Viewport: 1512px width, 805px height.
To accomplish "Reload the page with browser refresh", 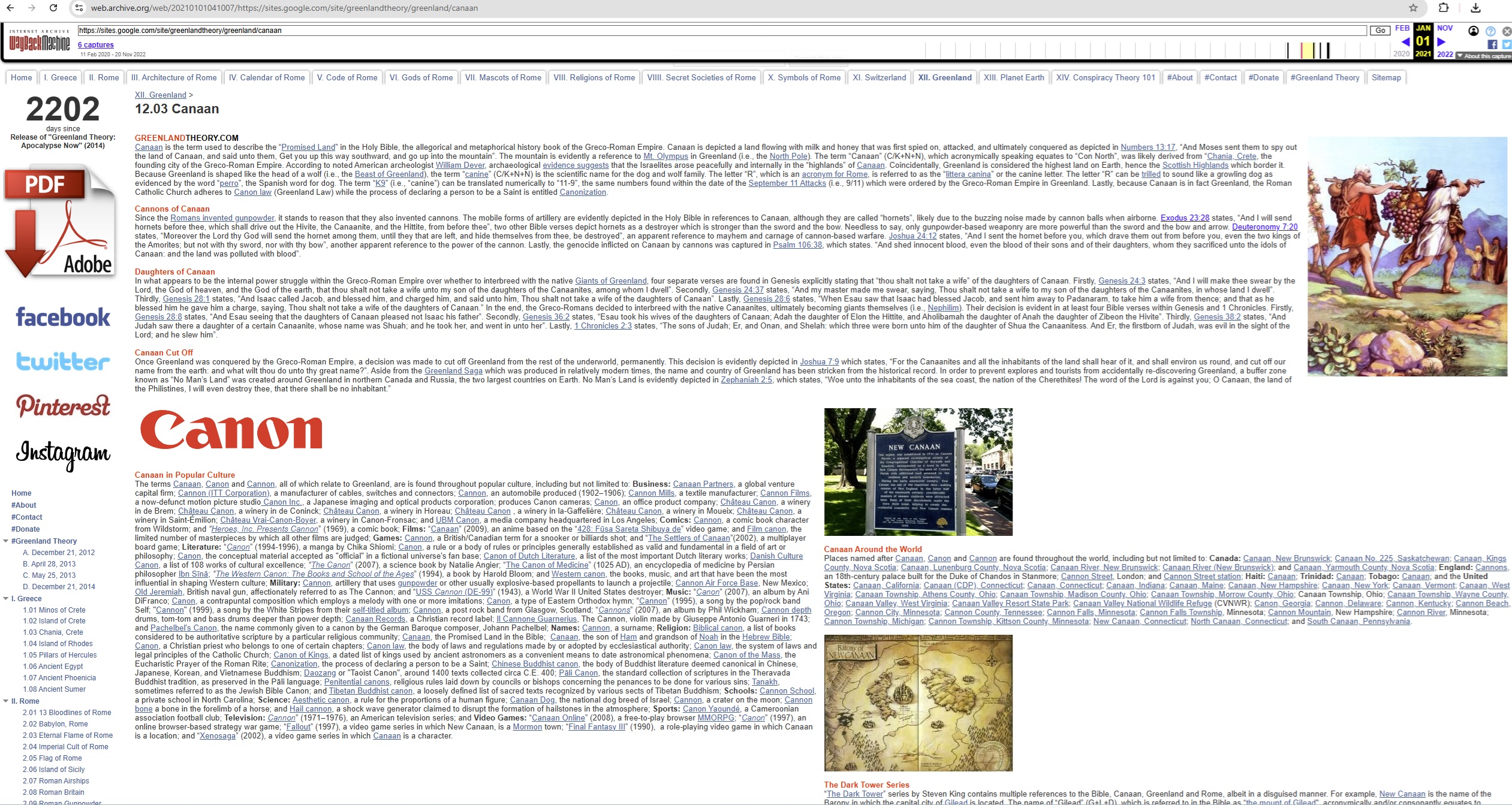I will click(53, 8).
